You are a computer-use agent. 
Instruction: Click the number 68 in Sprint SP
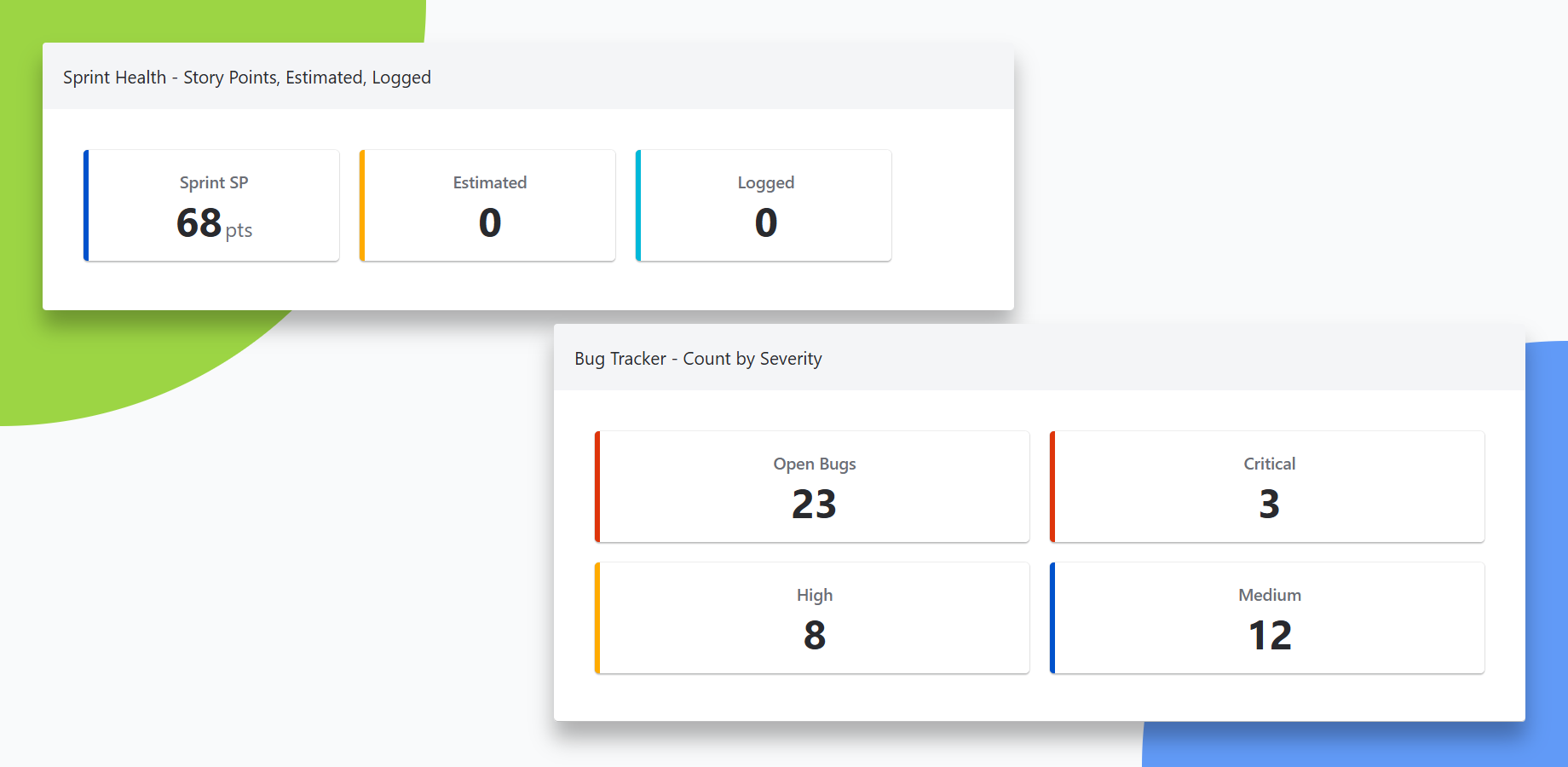point(199,223)
